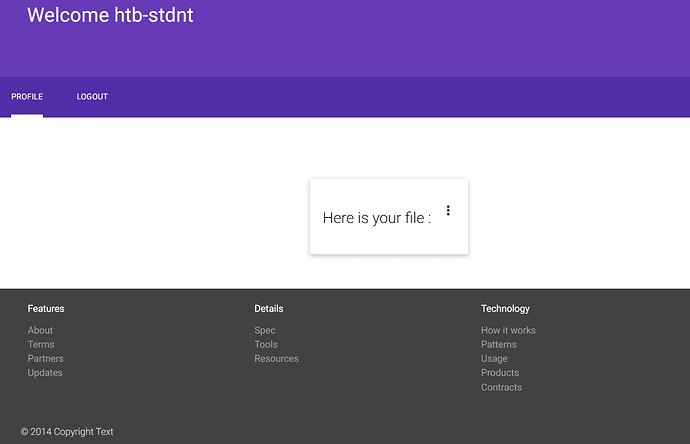The width and height of the screenshot is (690, 444).
Task: Switch to the PROFILE tab
Action: tap(27, 97)
